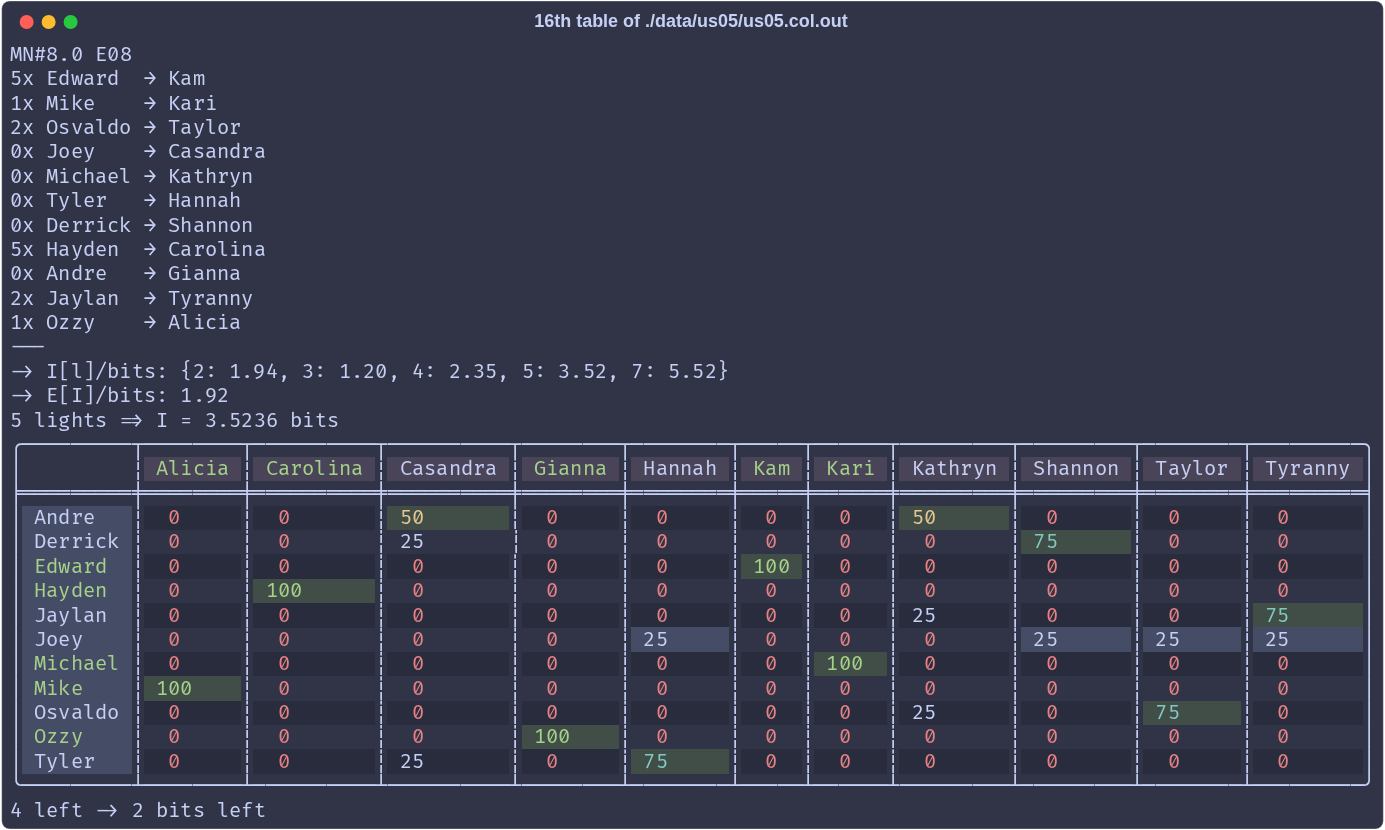1385x830 pixels.
Task: Click the 25 cell for Joey under Taylor
Action: pyautogui.click(x=1192, y=639)
